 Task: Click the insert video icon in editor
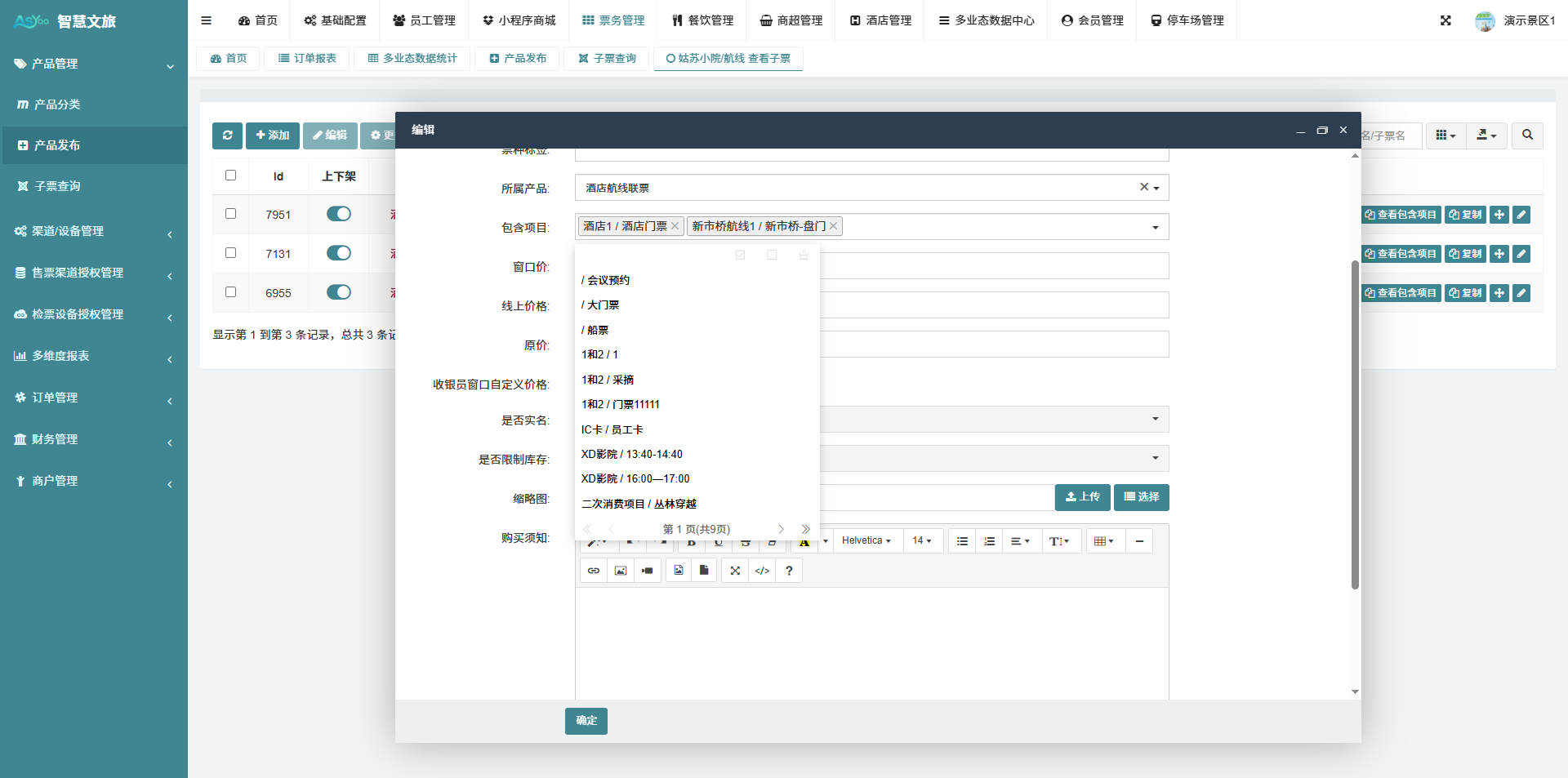(x=648, y=571)
